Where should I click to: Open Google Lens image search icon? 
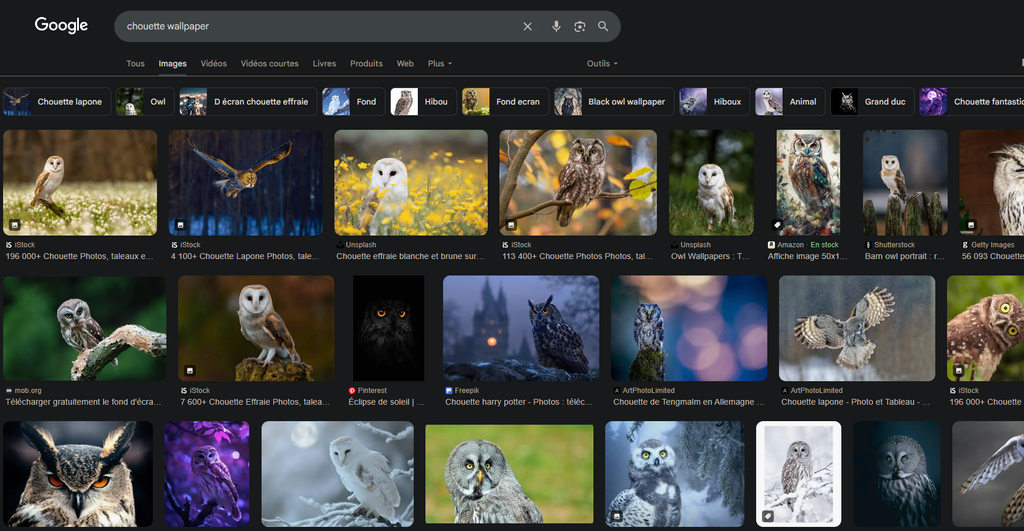pos(579,26)
